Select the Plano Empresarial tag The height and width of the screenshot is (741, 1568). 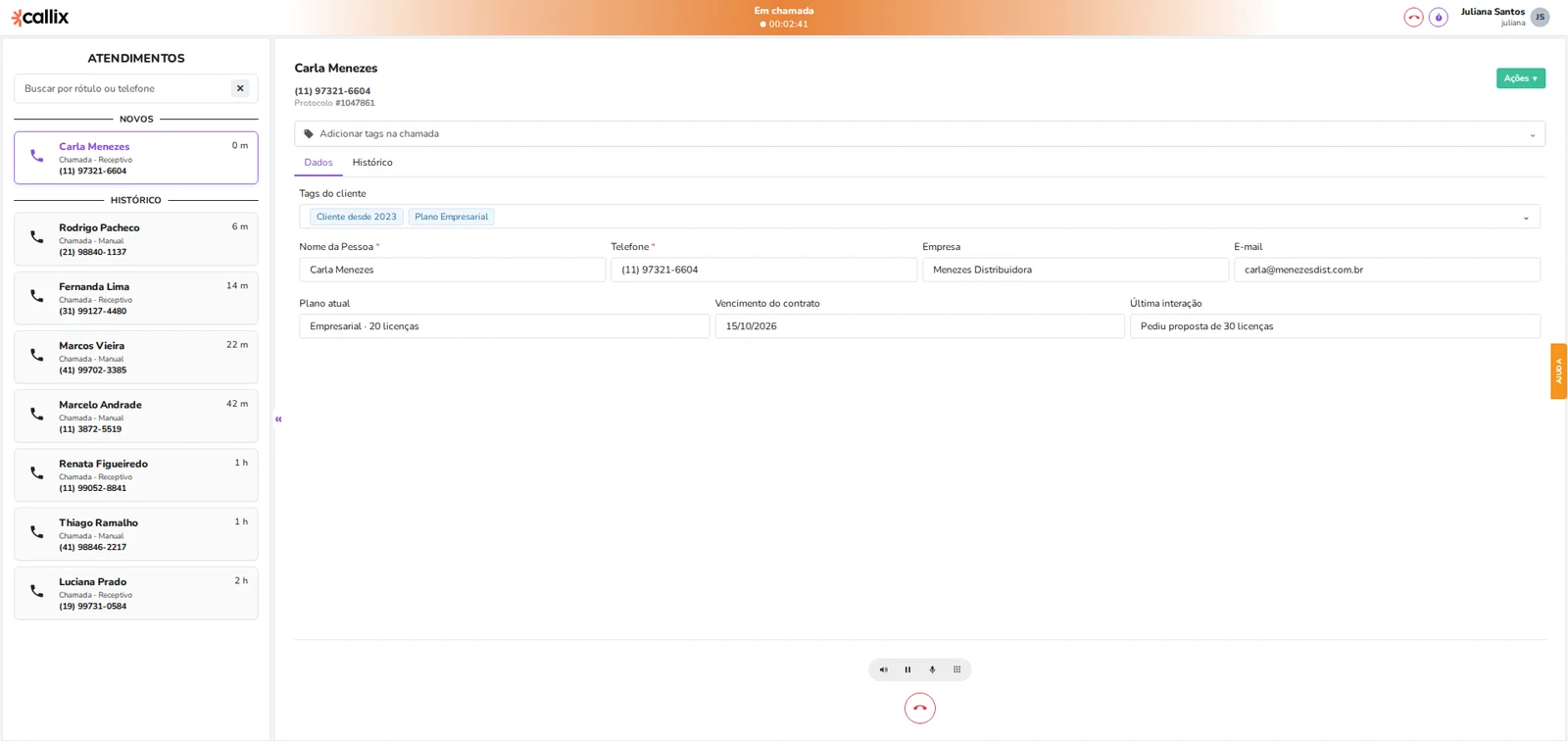451,217
